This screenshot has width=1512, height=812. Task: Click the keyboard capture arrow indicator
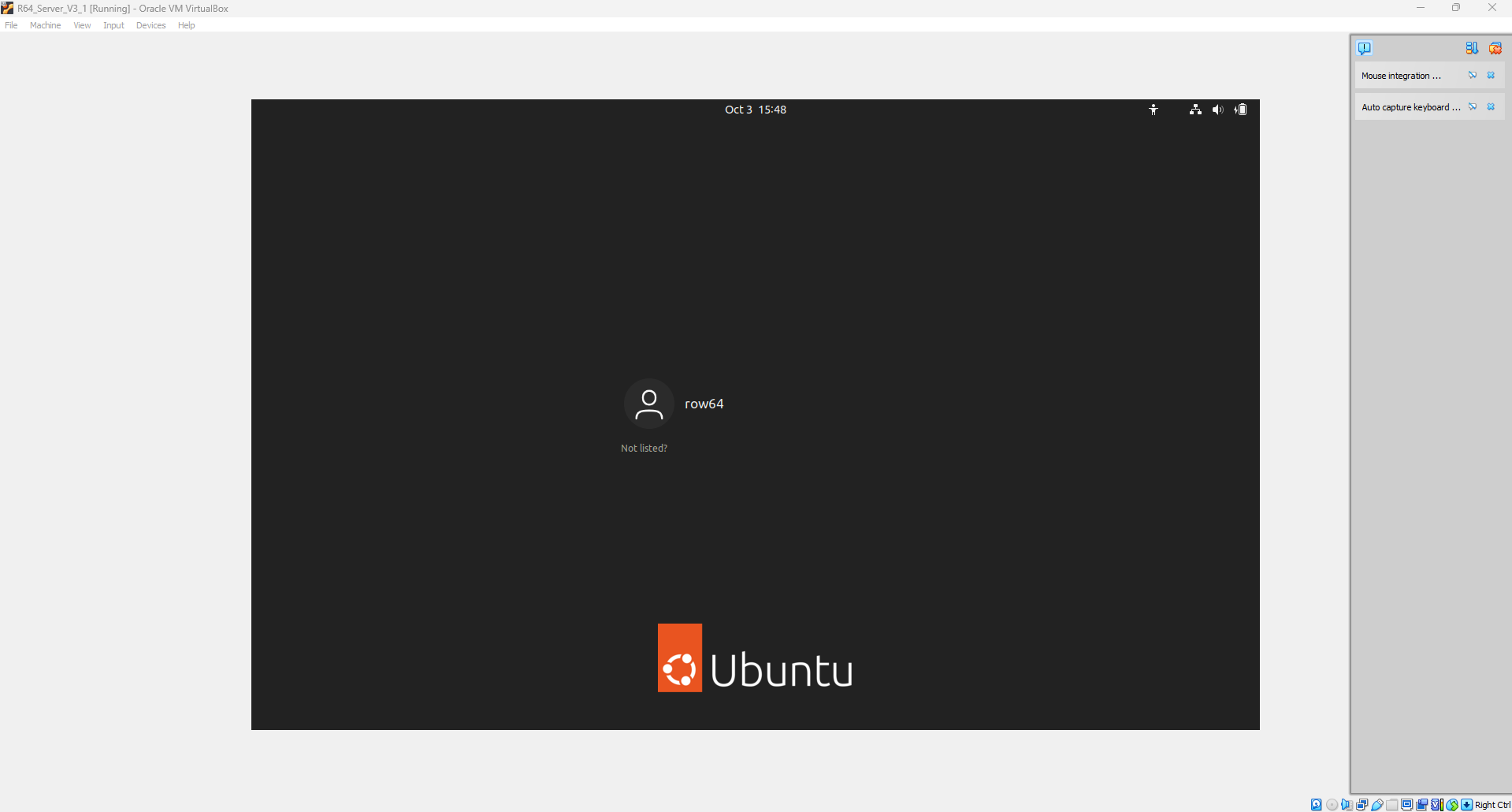pyautogui.click(x=1467, y=805)
